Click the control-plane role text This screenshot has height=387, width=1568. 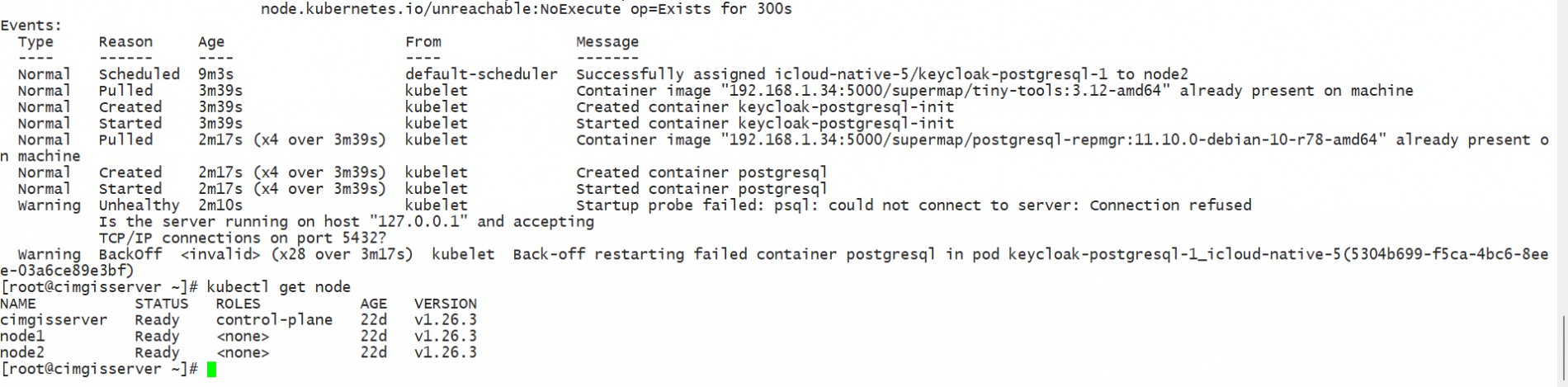[x=274, y=320]
